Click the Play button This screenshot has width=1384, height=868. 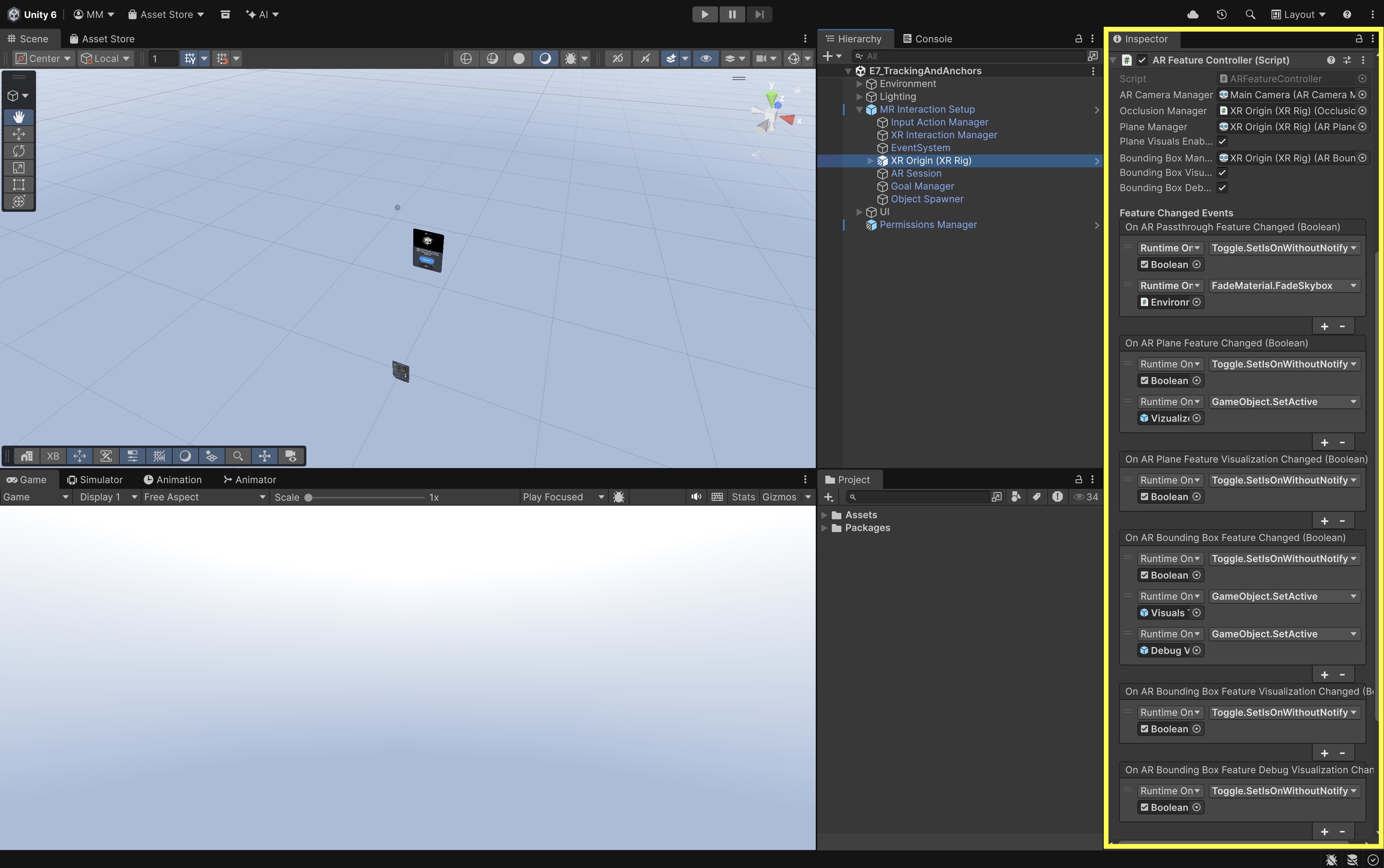click(x=704, y=14)
